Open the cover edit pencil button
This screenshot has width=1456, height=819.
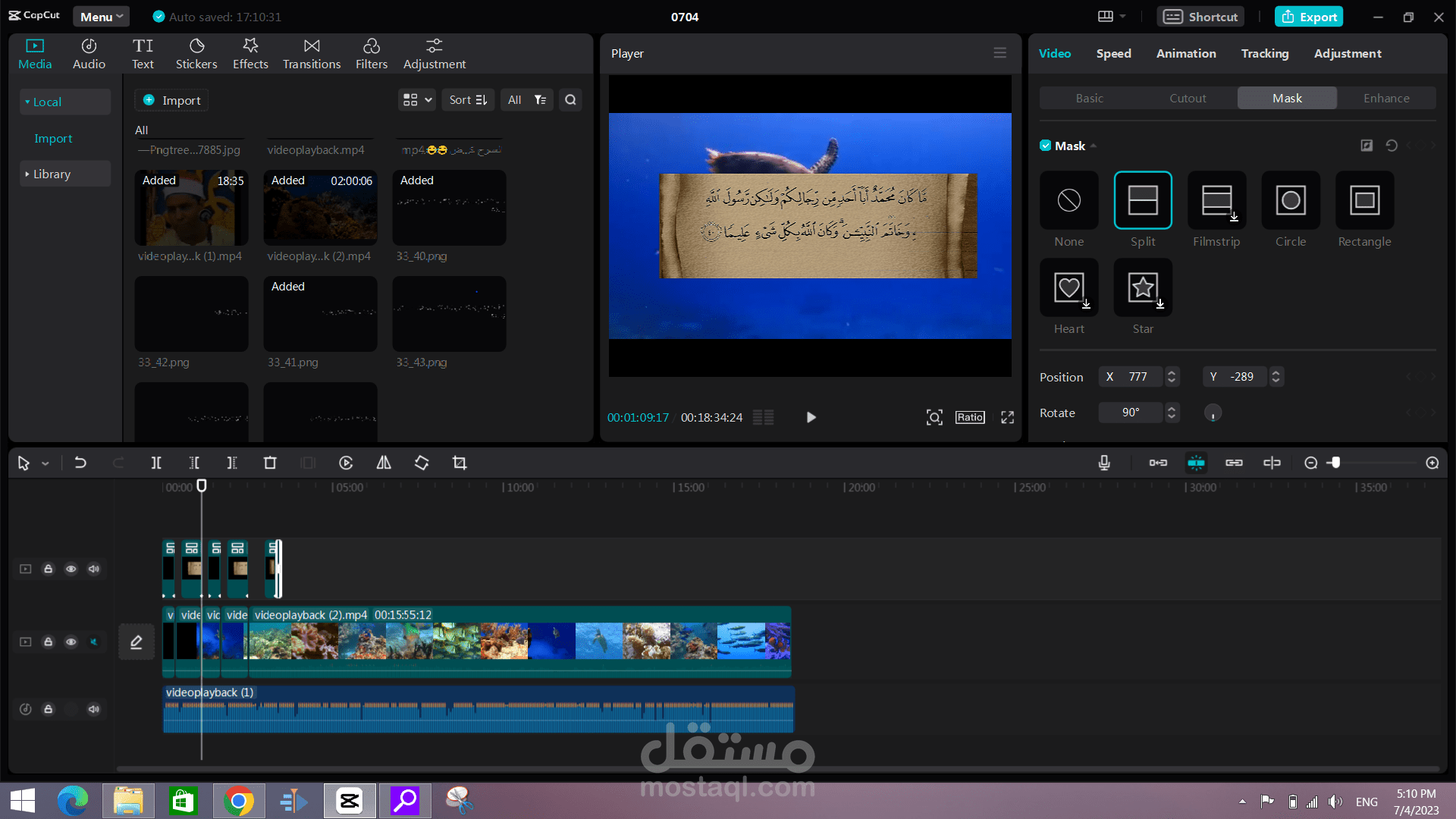pos(136,642)
